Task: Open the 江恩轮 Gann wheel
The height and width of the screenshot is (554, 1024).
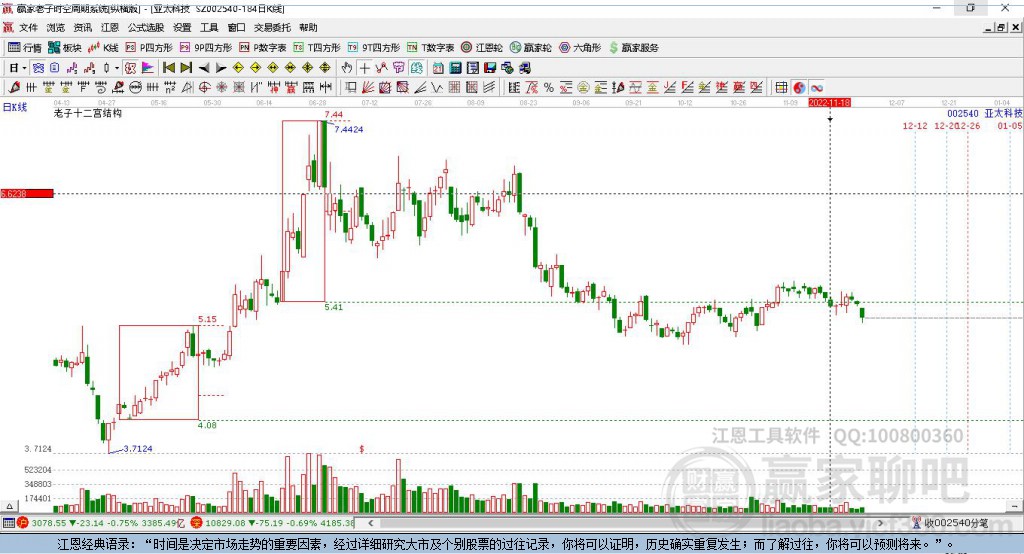Action: tap(482, 48)
